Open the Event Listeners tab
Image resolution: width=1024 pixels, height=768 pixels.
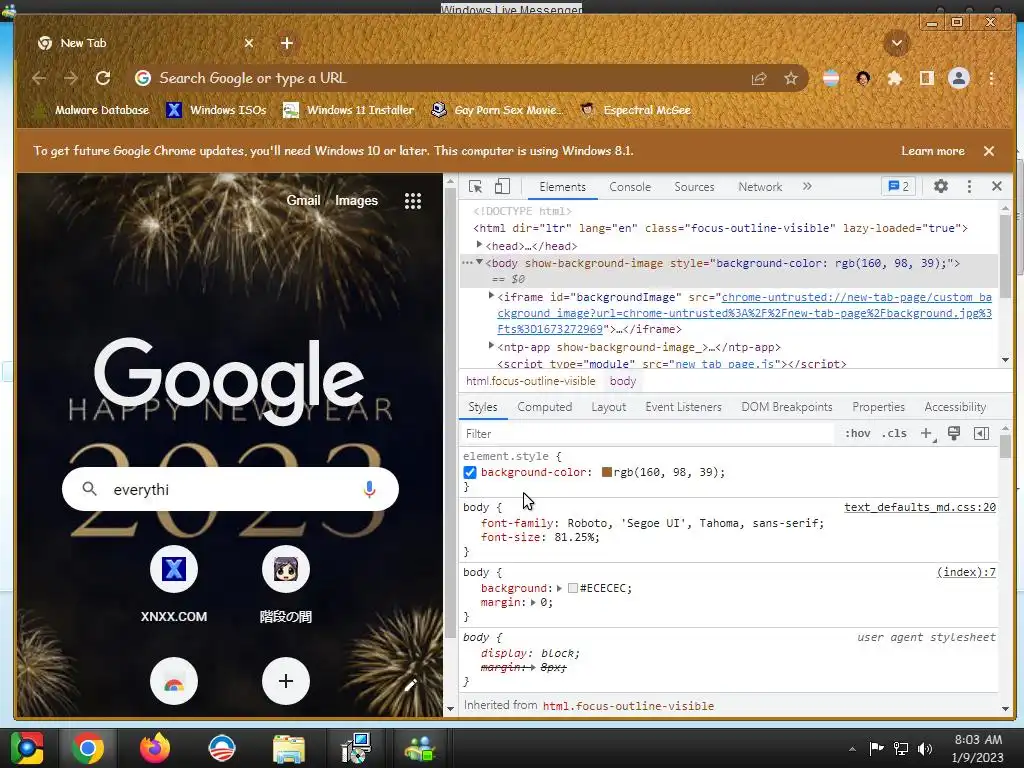pos(683,407)
